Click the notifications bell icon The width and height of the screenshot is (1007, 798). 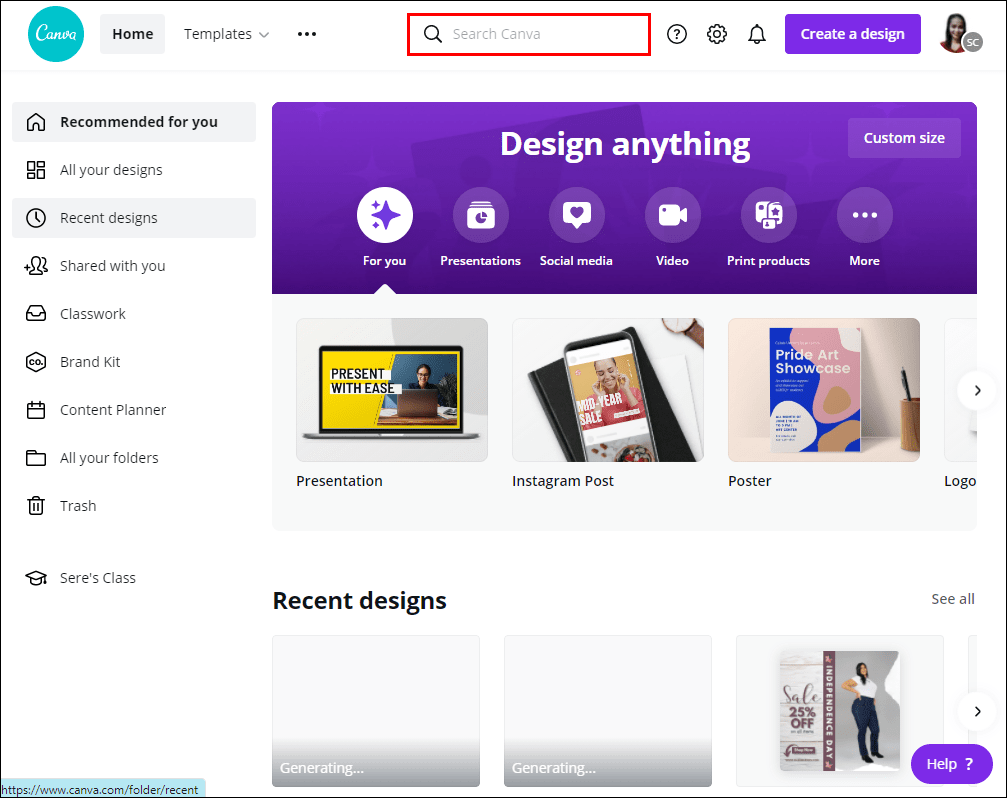point(757,33)
